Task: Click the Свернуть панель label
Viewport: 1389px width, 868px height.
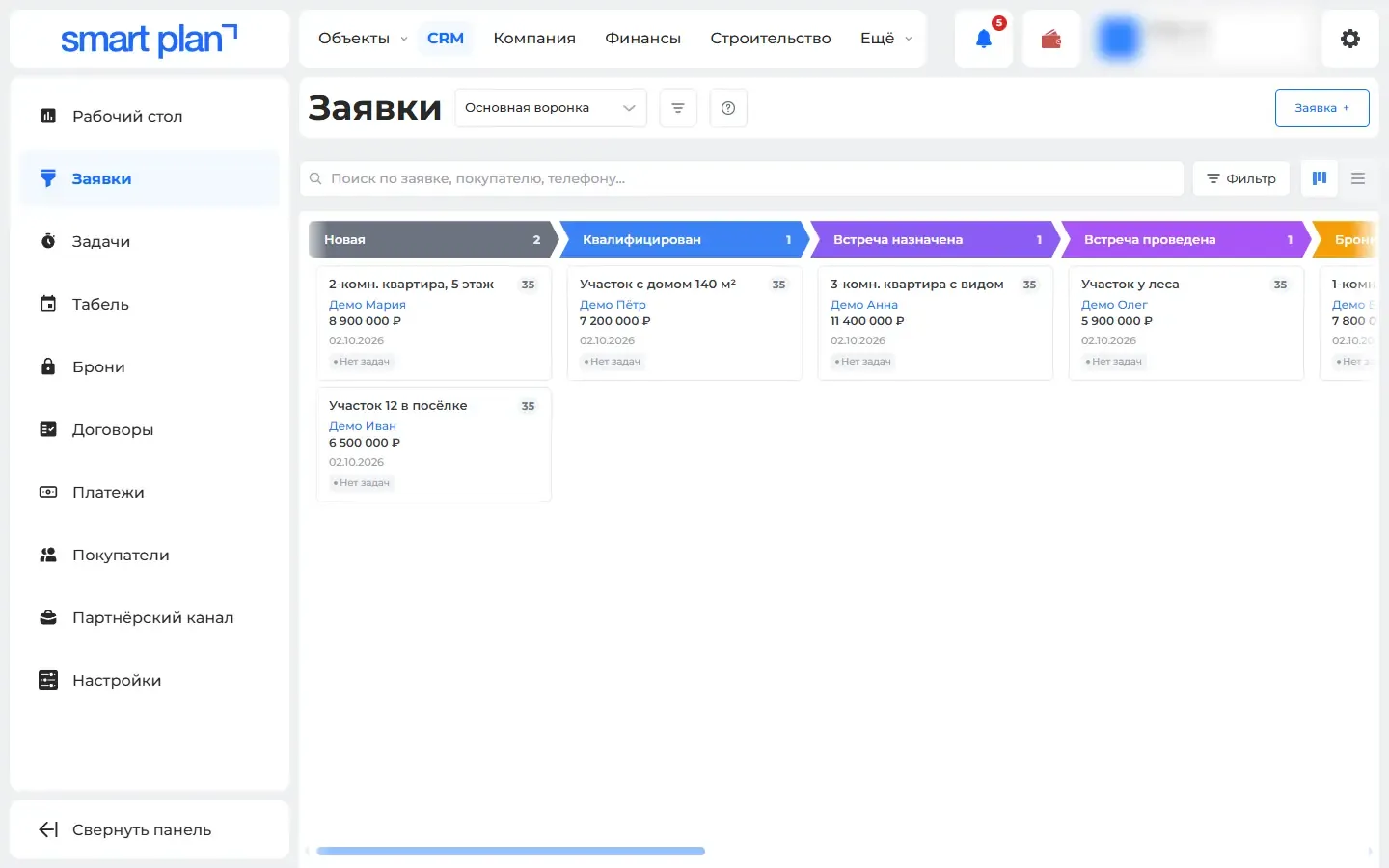Action: [x=142, y=830]
